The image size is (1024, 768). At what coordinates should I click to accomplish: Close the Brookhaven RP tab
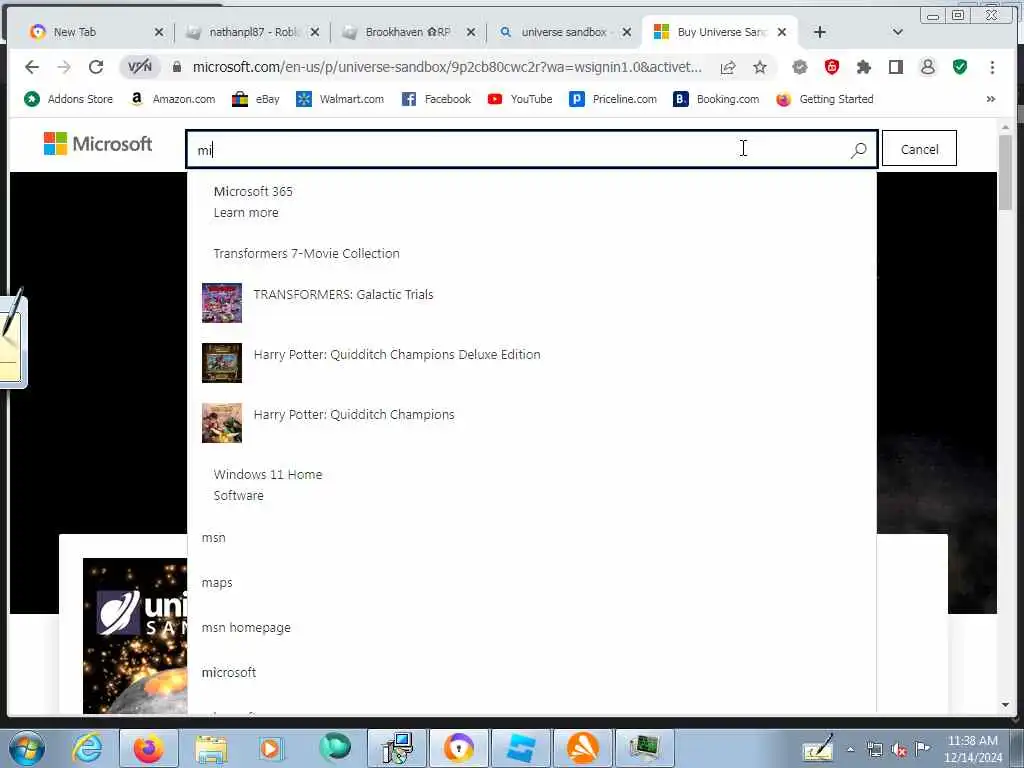(x=471, y=32)
